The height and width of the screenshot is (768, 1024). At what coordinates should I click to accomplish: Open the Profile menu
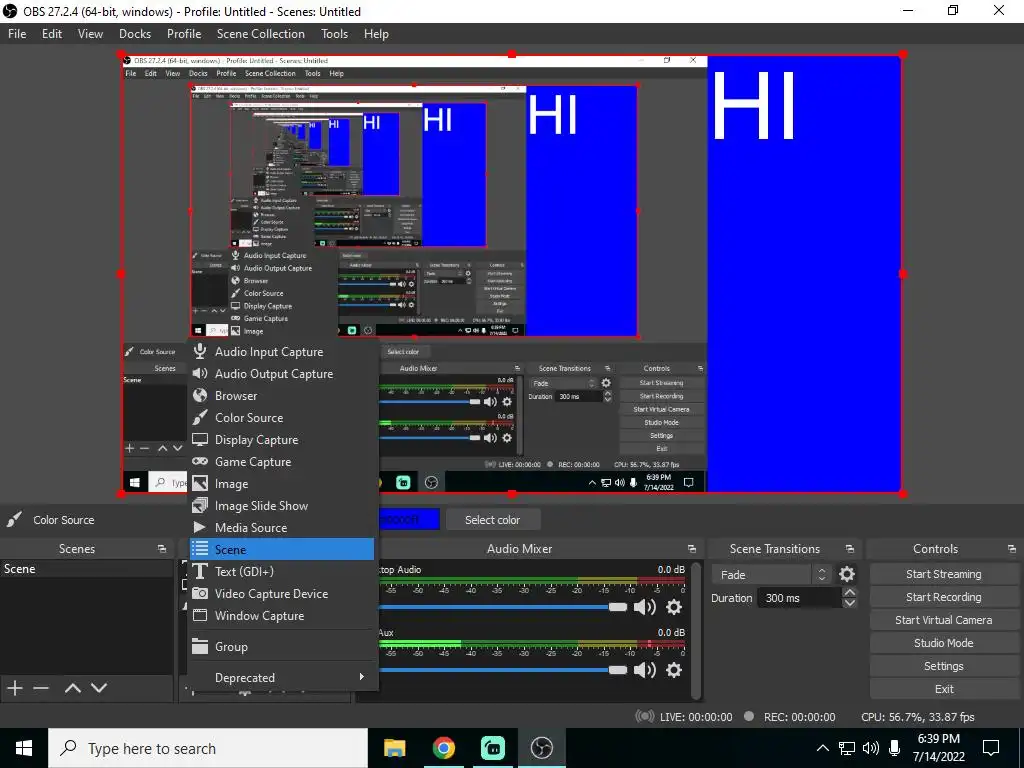coord(184,34)
